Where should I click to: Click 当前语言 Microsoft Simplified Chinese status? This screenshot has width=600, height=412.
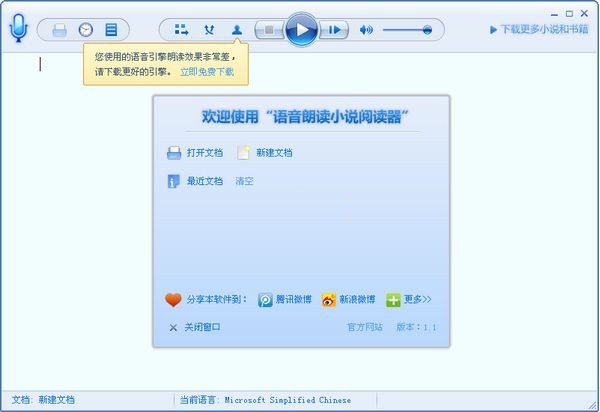(266, 400)
